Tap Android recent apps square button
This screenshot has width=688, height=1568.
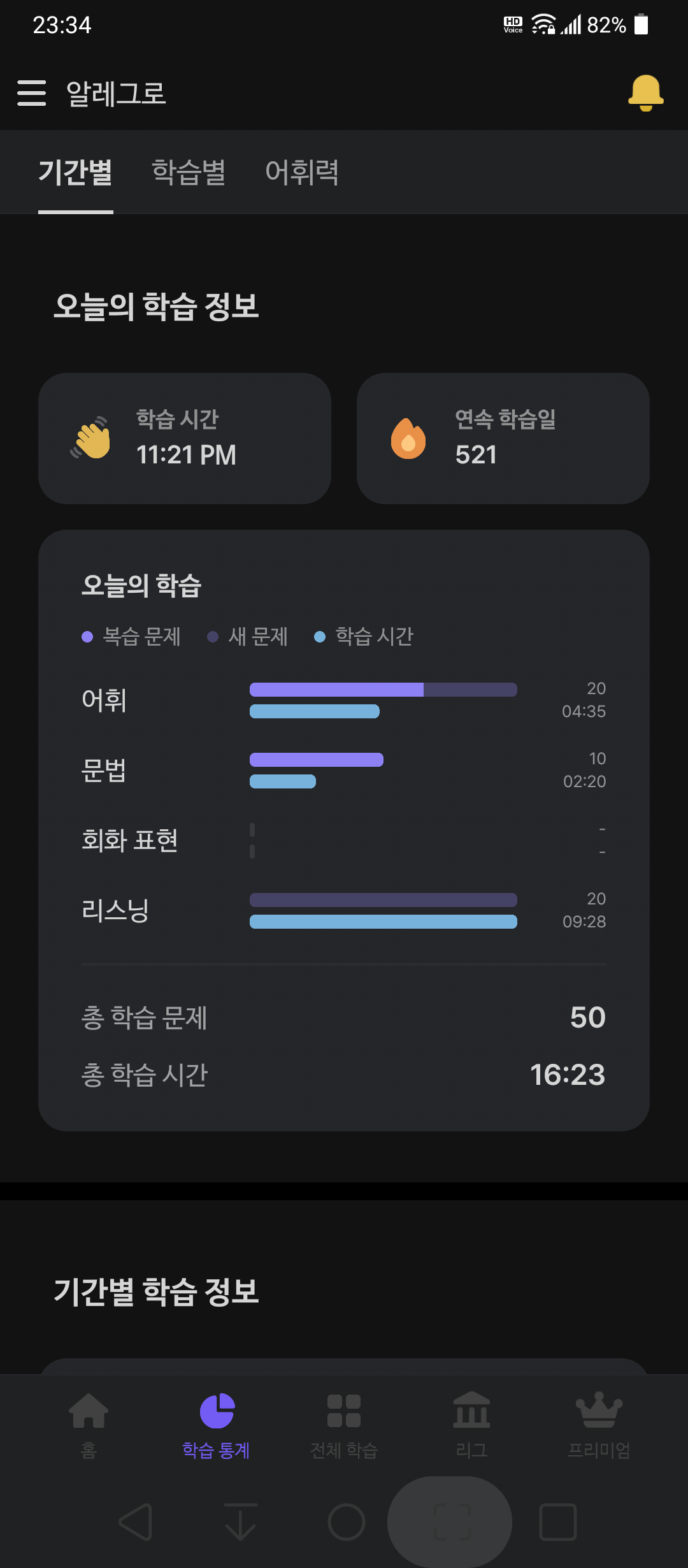tap(558, 1522)
